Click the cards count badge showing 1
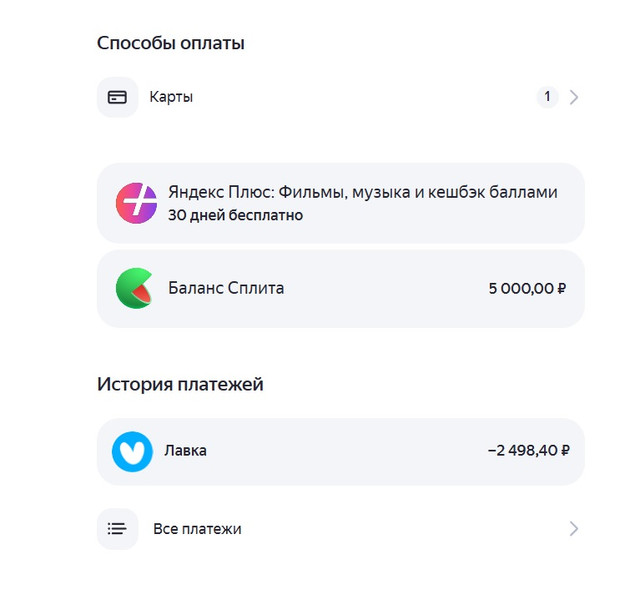Screen dimensions: 640x600 [547, 97]
